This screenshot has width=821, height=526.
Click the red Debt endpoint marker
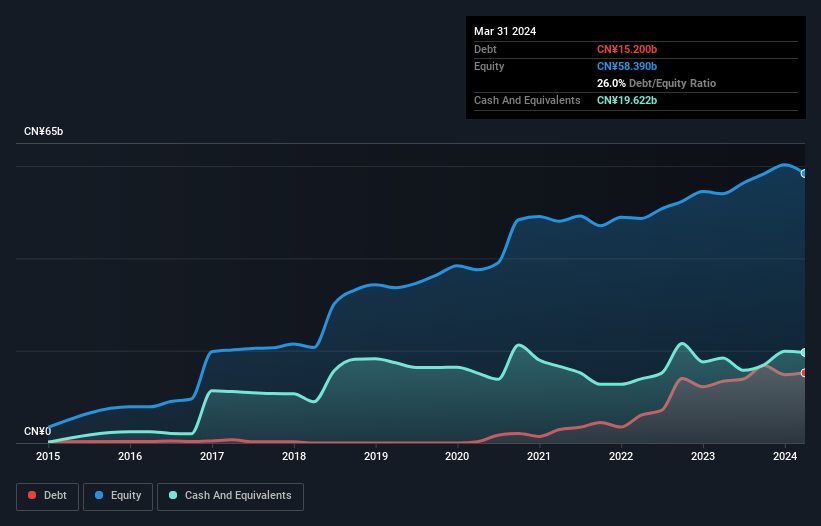[804, 373]
